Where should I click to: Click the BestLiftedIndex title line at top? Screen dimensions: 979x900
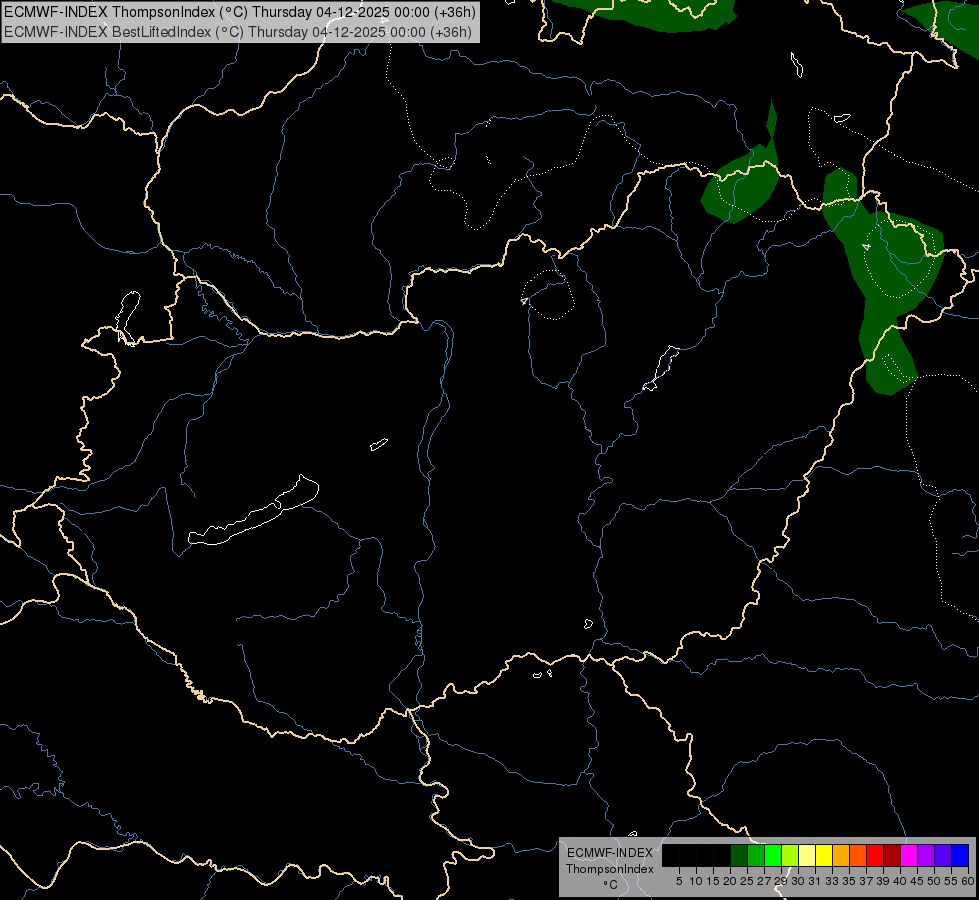pos(238,32)
